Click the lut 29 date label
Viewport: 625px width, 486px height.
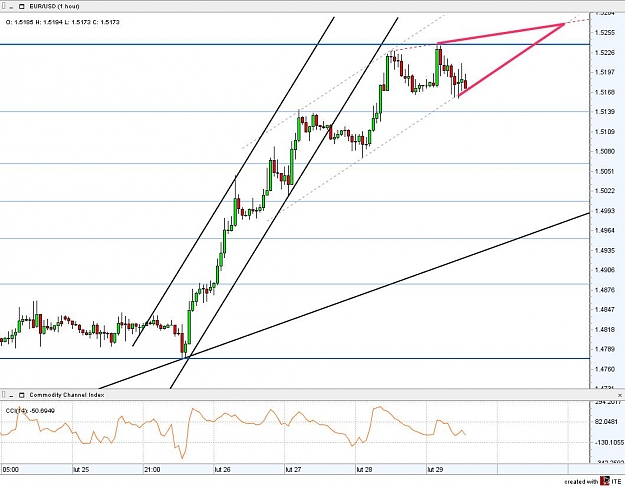(x=435, y=470)
